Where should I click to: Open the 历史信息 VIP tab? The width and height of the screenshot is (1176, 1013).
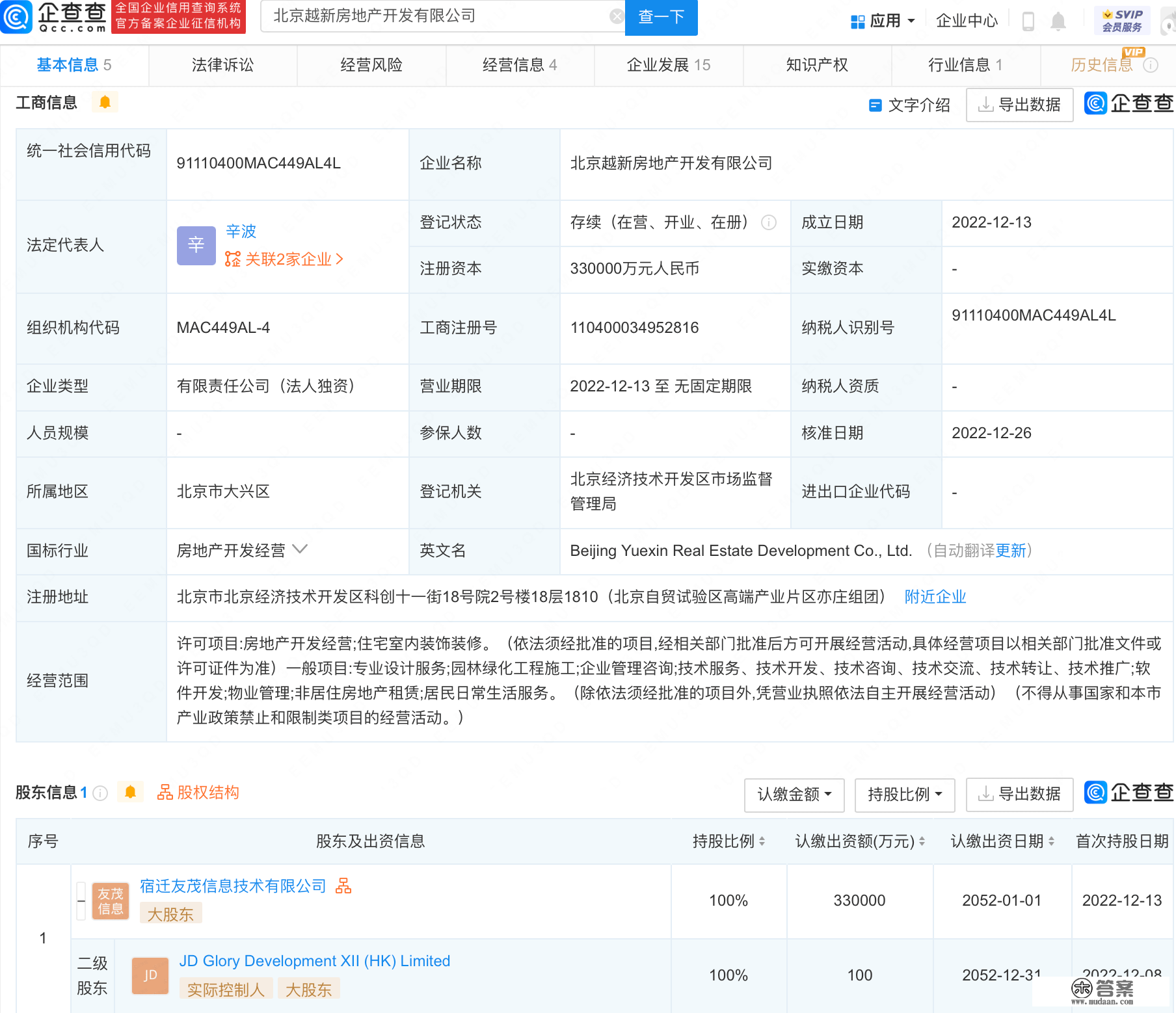[x=1102, y=65]
